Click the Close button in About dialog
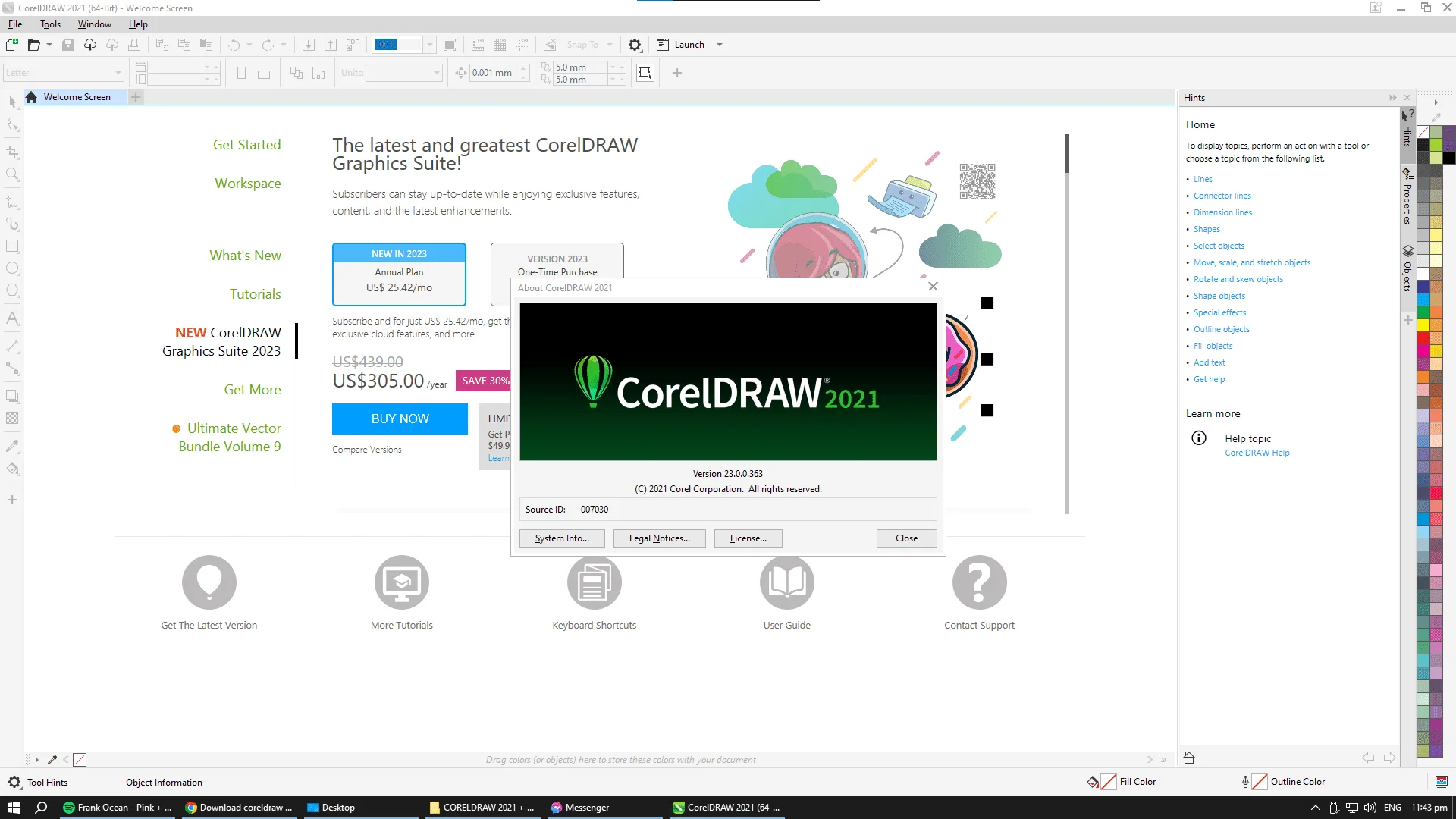 pos(907,538)
